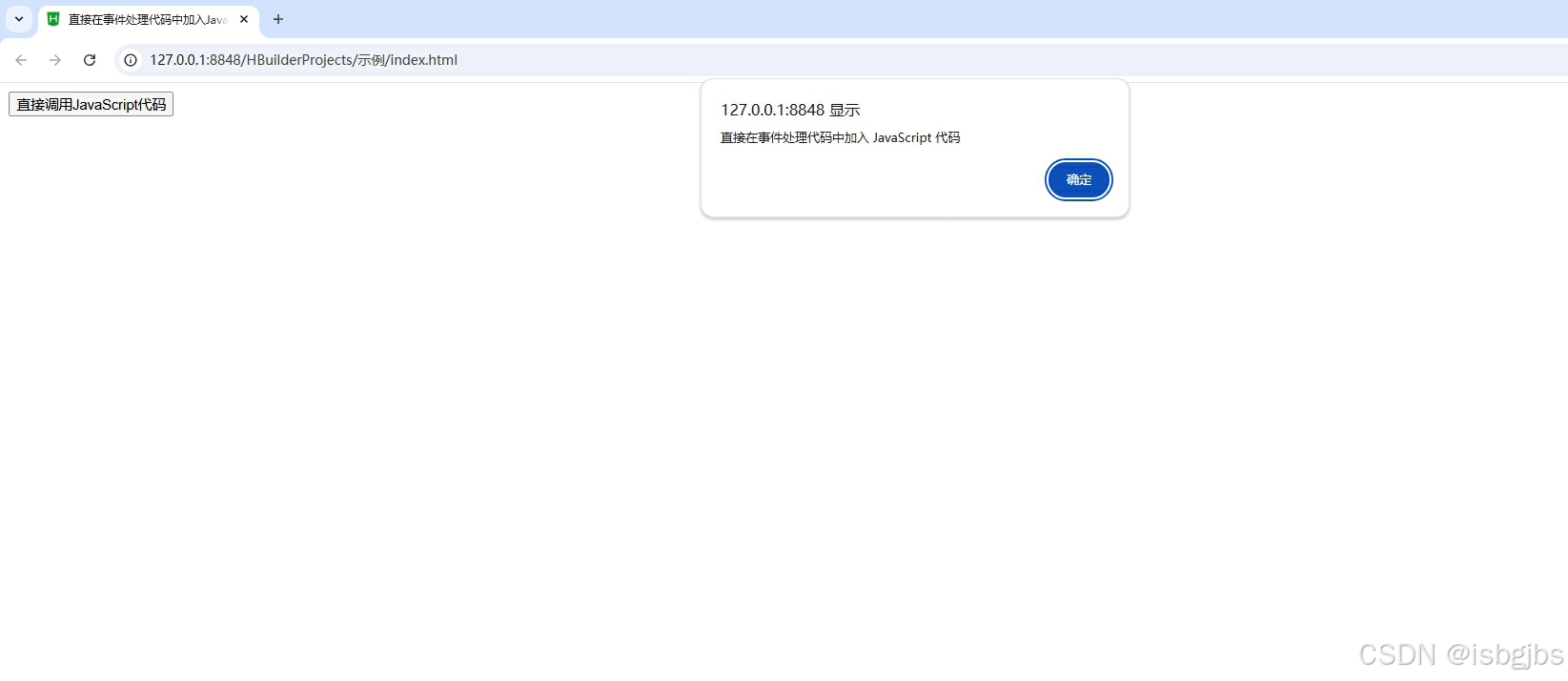Close the 直接在事件处理代码中加入Java tab
This screenshot has height=681, width=1568.
(244, 19)
